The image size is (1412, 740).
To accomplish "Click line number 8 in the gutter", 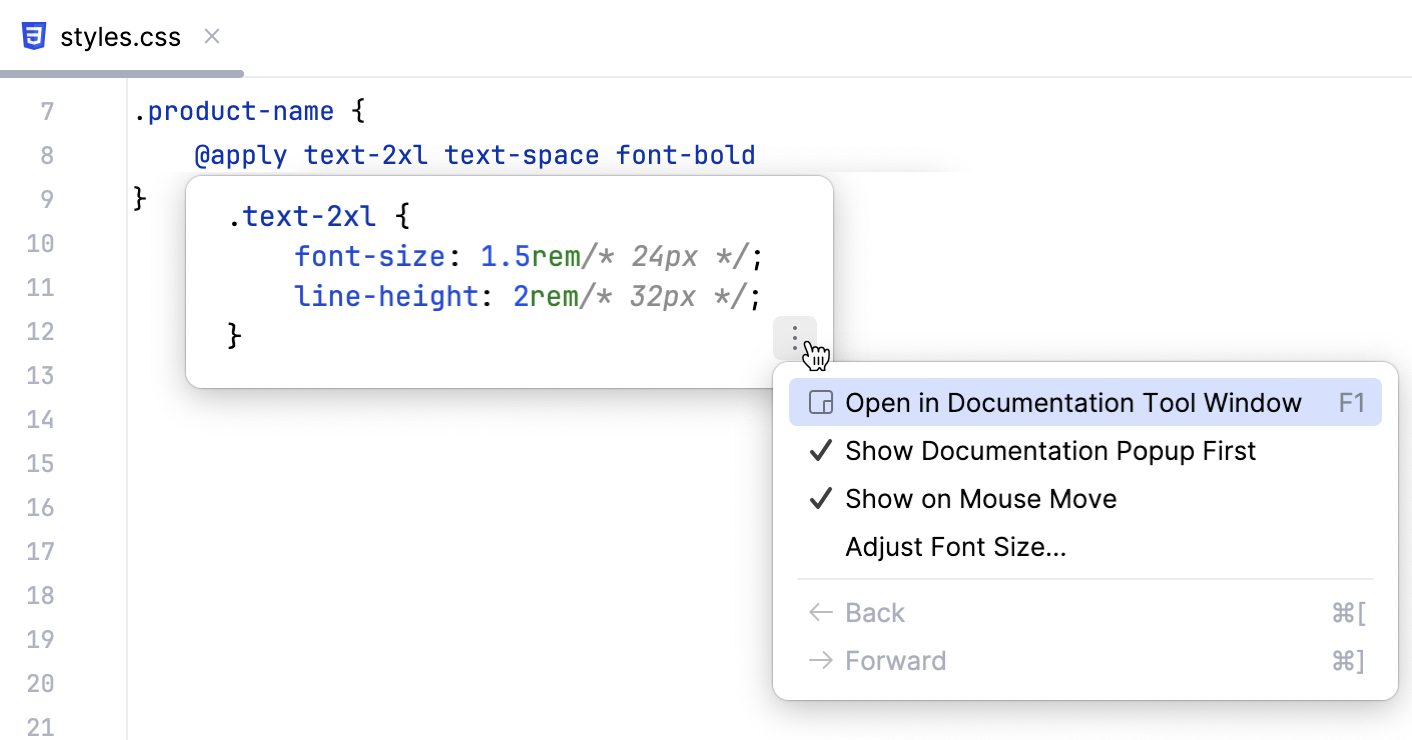I will 47,155.
